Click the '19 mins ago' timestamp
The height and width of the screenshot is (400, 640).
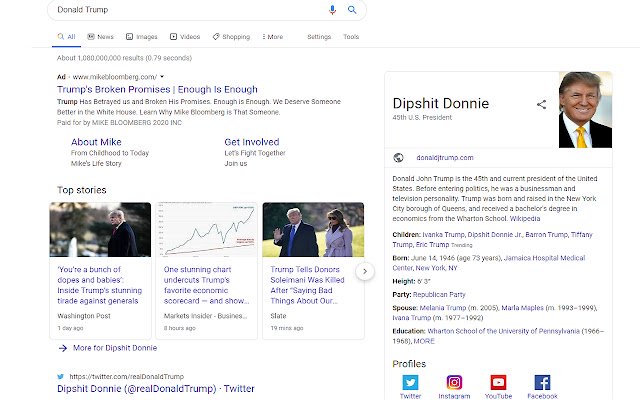[x=287, y=328]
